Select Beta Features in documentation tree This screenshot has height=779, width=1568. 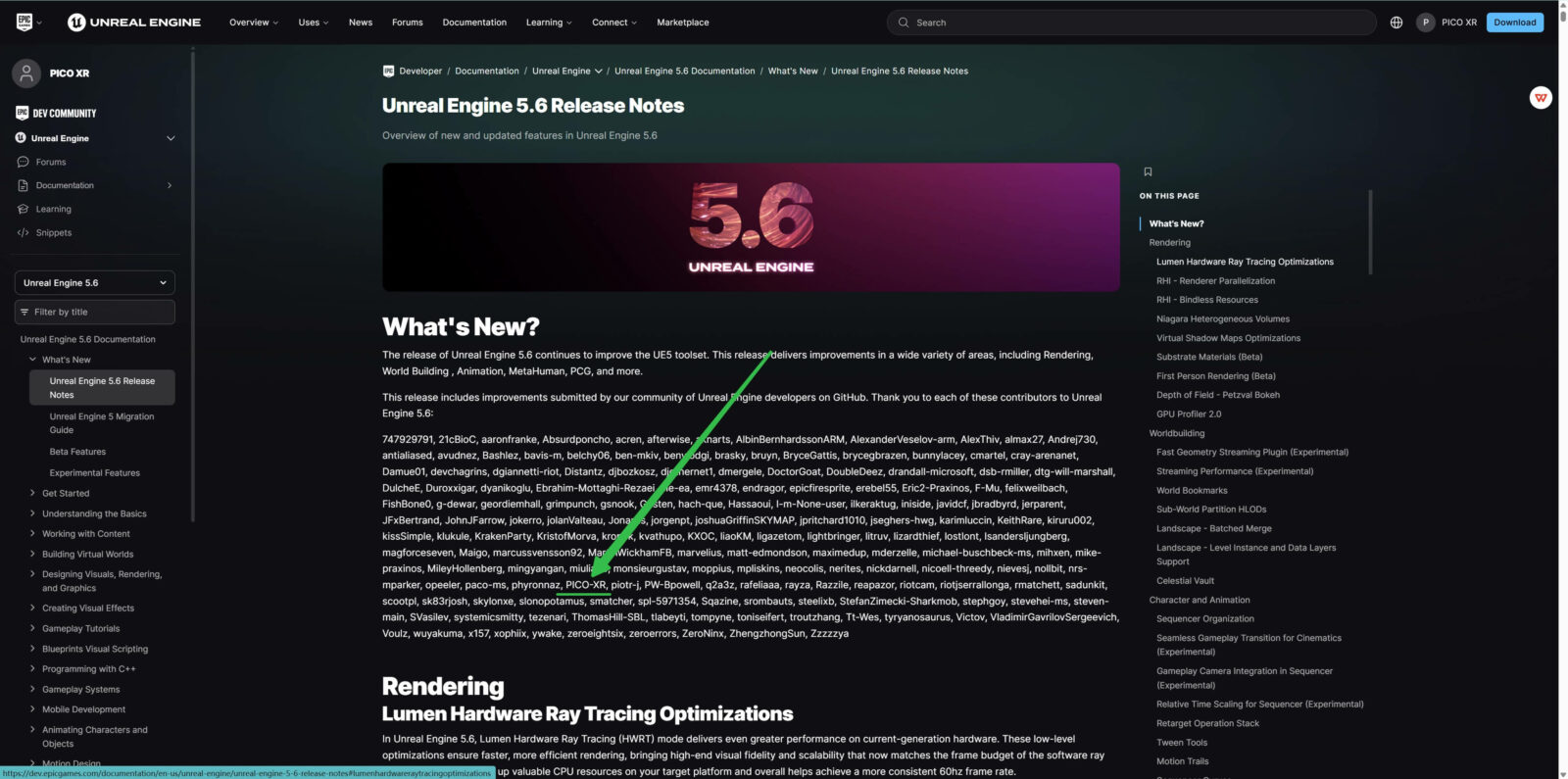coord(77,452)
